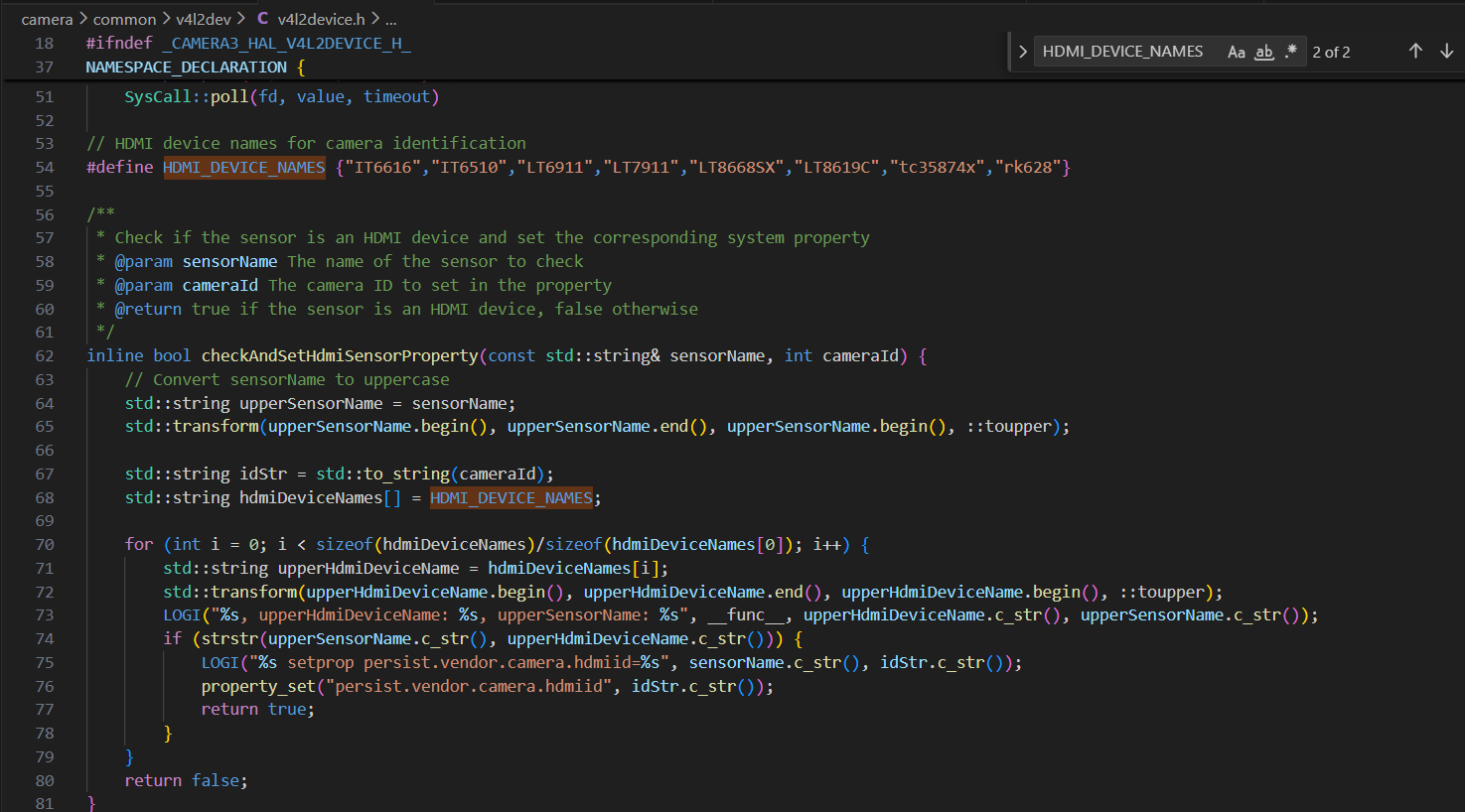Viewport: 1465px width, 812px height.
Task: Click the 'return true;' statement
Action: point(258,709)
